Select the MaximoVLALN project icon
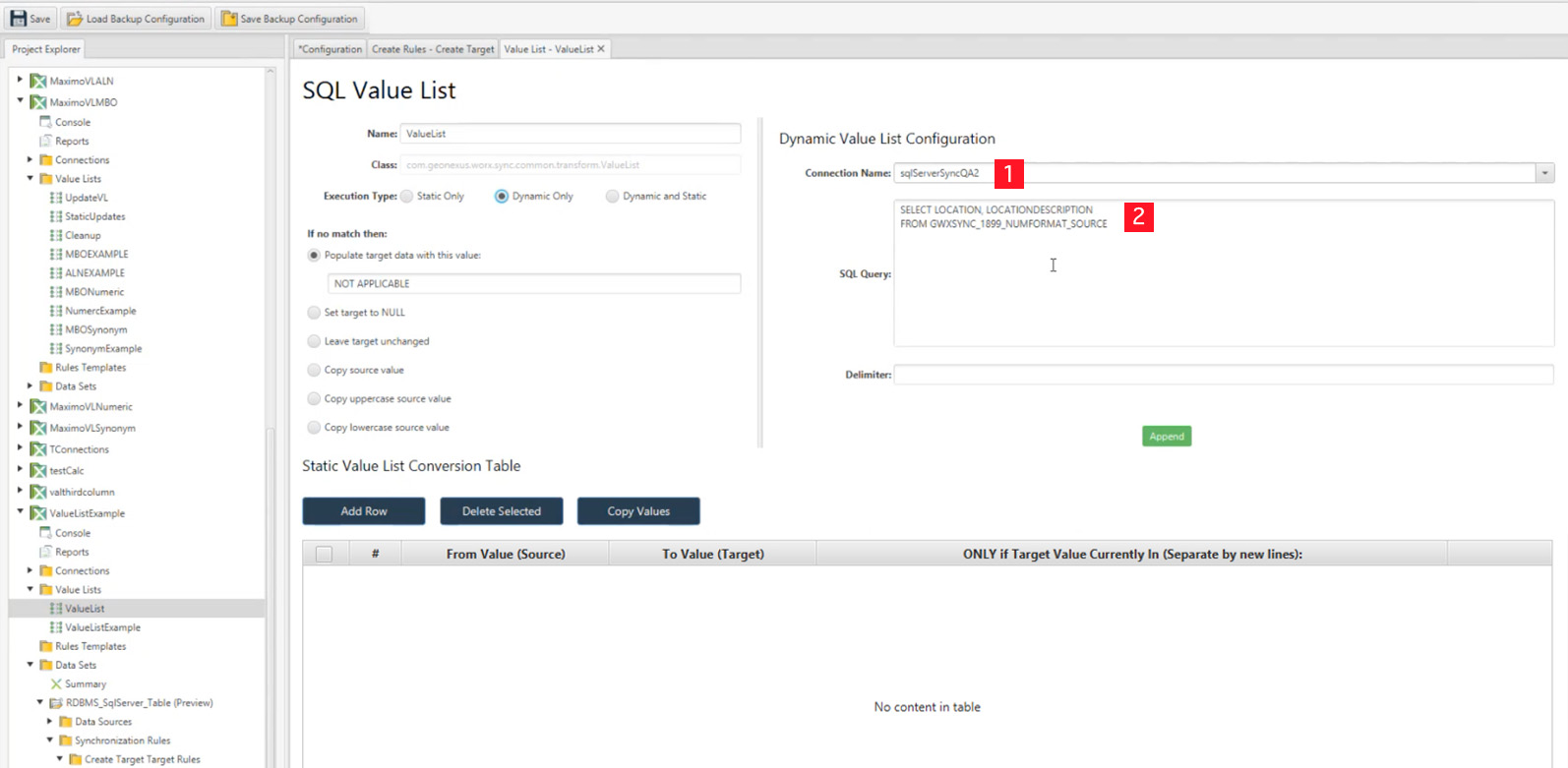The image size is (1568, 768). click(38, 81)
